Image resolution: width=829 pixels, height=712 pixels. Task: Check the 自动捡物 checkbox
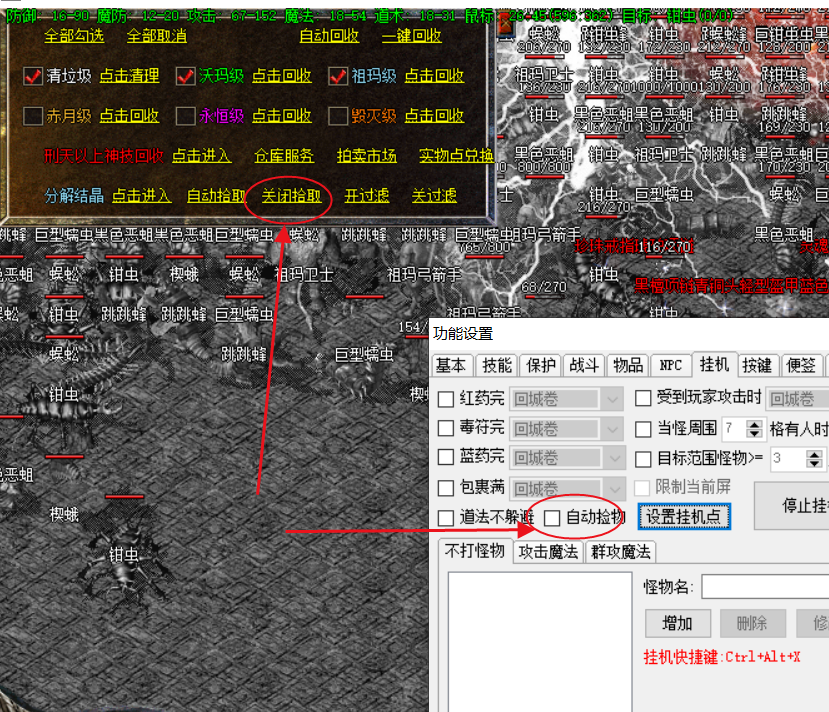point(552,518)
